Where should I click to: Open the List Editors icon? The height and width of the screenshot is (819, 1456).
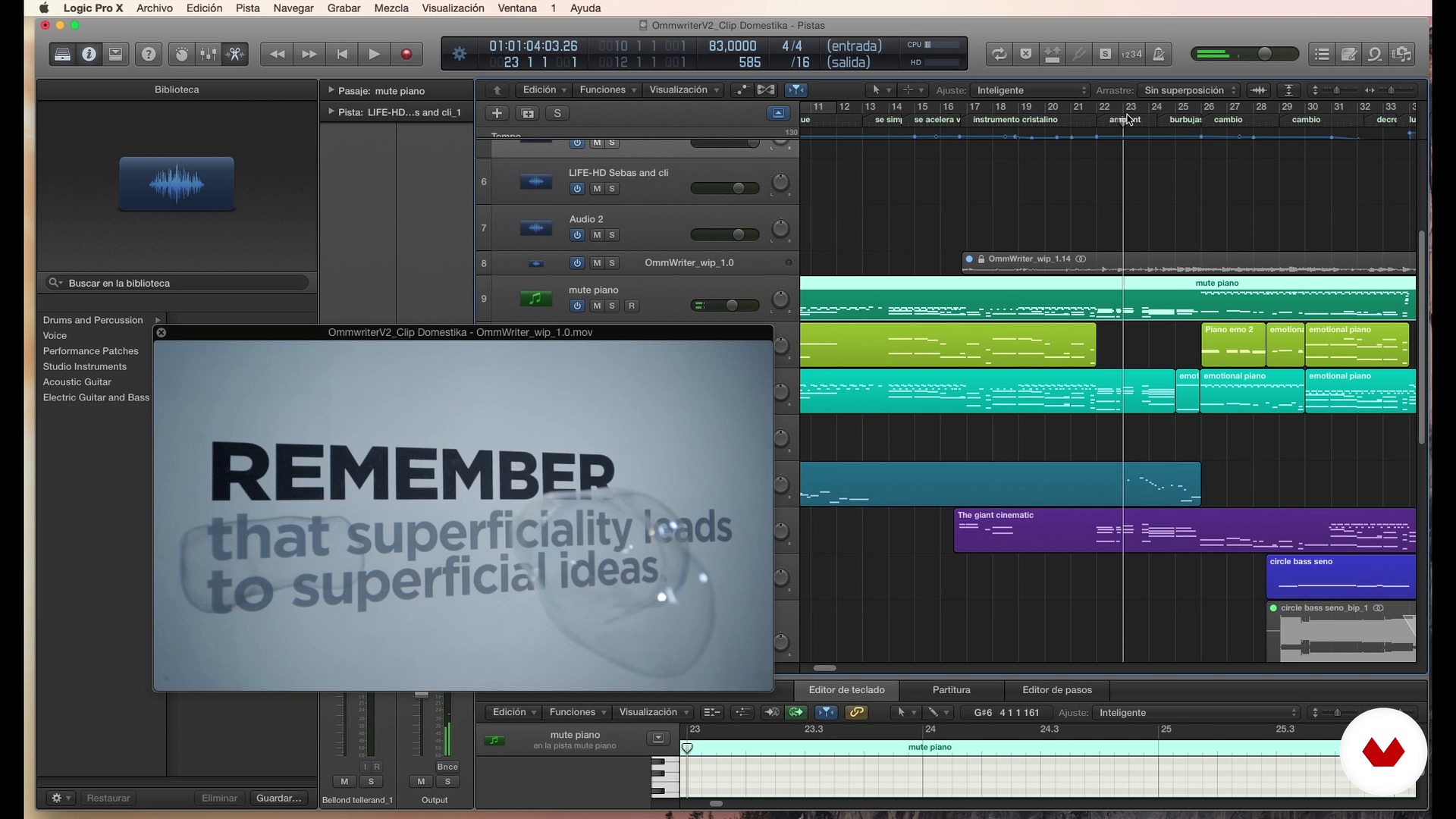pos(1323,54)
